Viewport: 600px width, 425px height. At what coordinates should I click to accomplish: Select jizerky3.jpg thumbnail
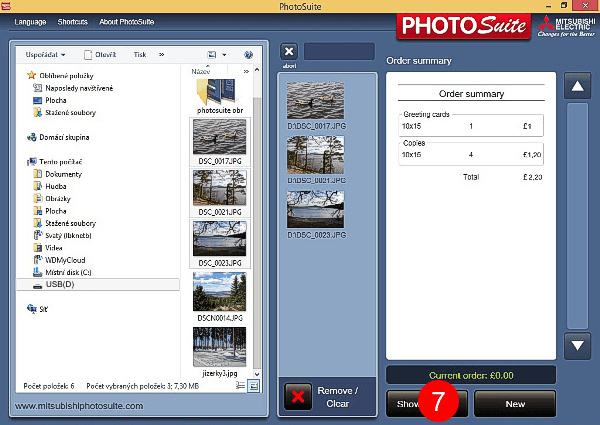tap(220, 352)
